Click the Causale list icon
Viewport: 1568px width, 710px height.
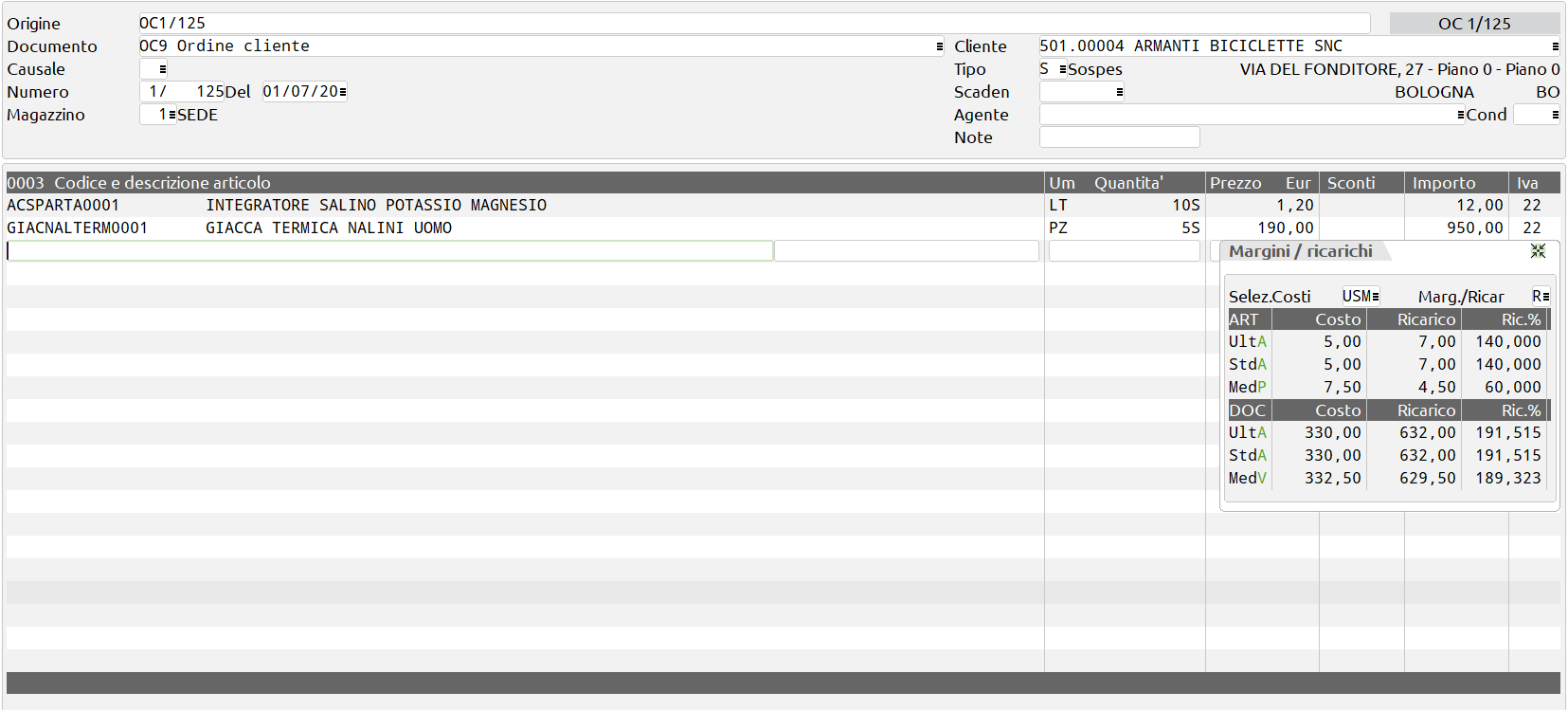(x=163, y=69)
